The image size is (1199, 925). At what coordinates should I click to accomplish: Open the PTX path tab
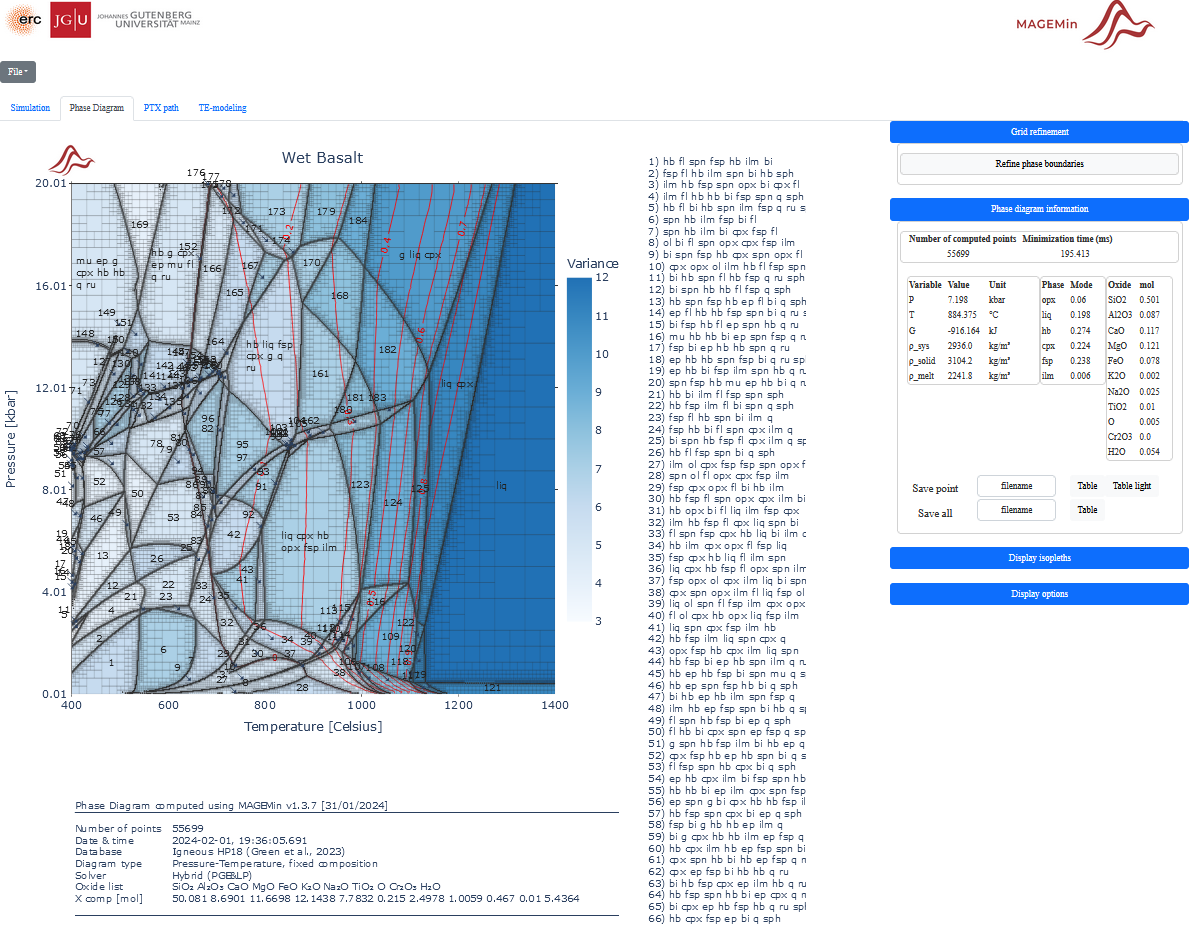pyautogui.click(x=161, y=108)
